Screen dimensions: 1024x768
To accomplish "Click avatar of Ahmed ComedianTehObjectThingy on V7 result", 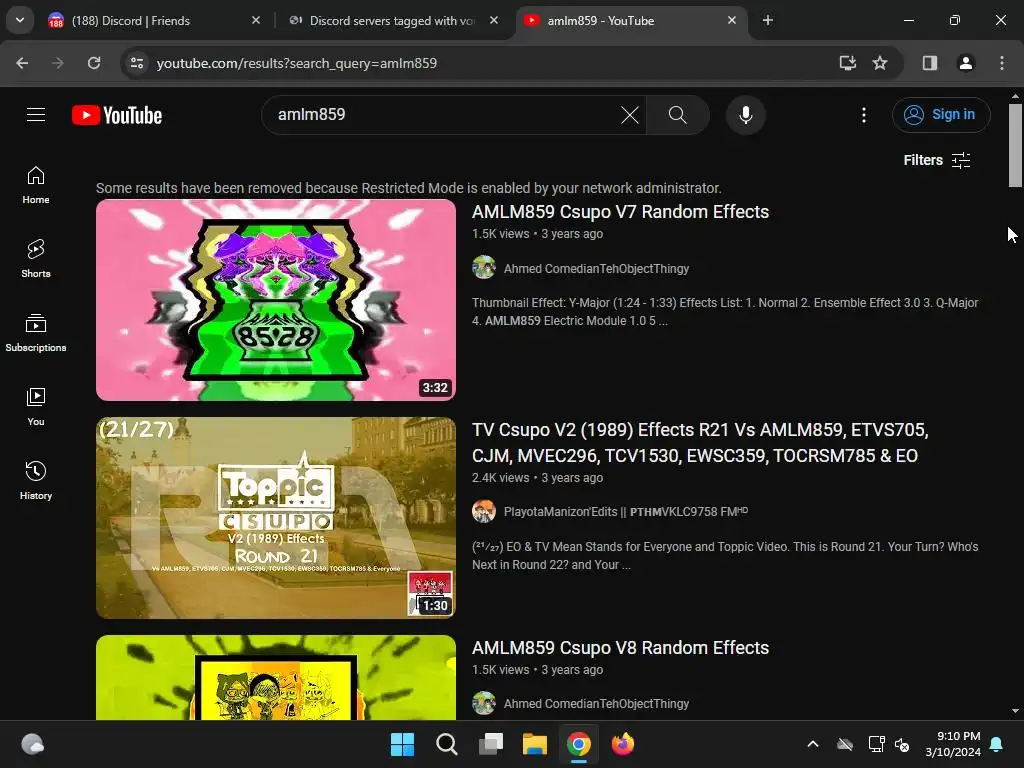I will tap(484, 268).
